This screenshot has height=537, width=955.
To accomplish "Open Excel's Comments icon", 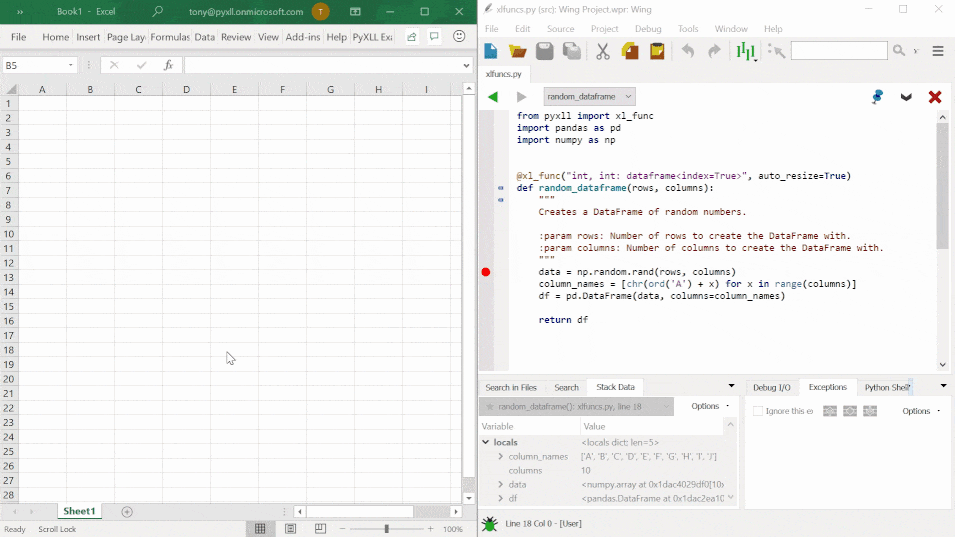I will tap(434, 37).
